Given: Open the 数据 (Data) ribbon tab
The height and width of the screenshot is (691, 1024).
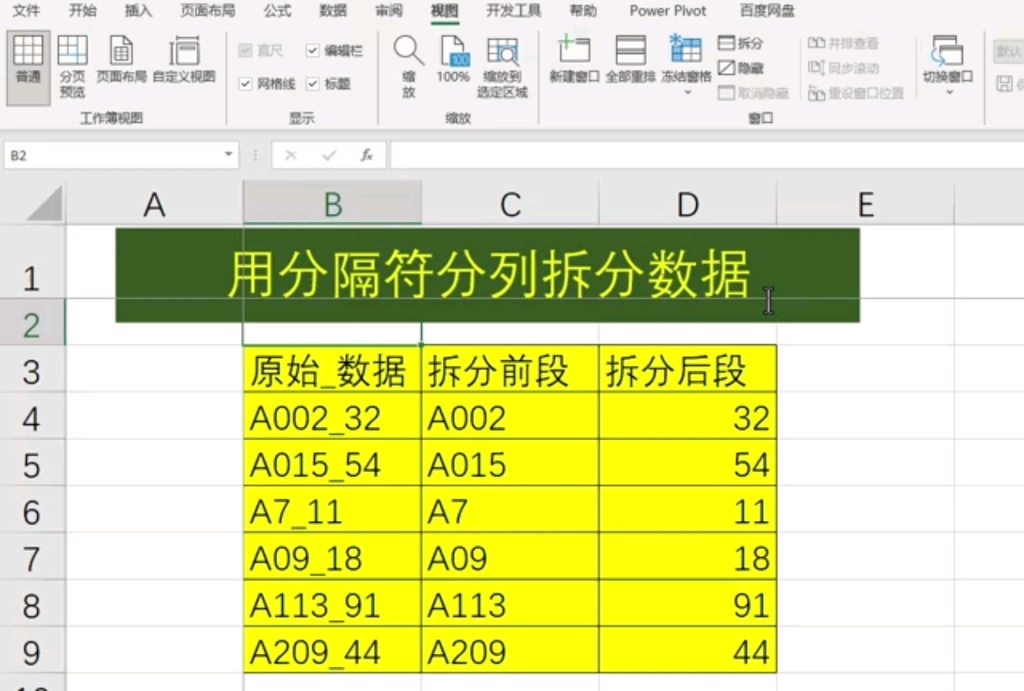Looking at the screenshot, I should click(333, 12).
